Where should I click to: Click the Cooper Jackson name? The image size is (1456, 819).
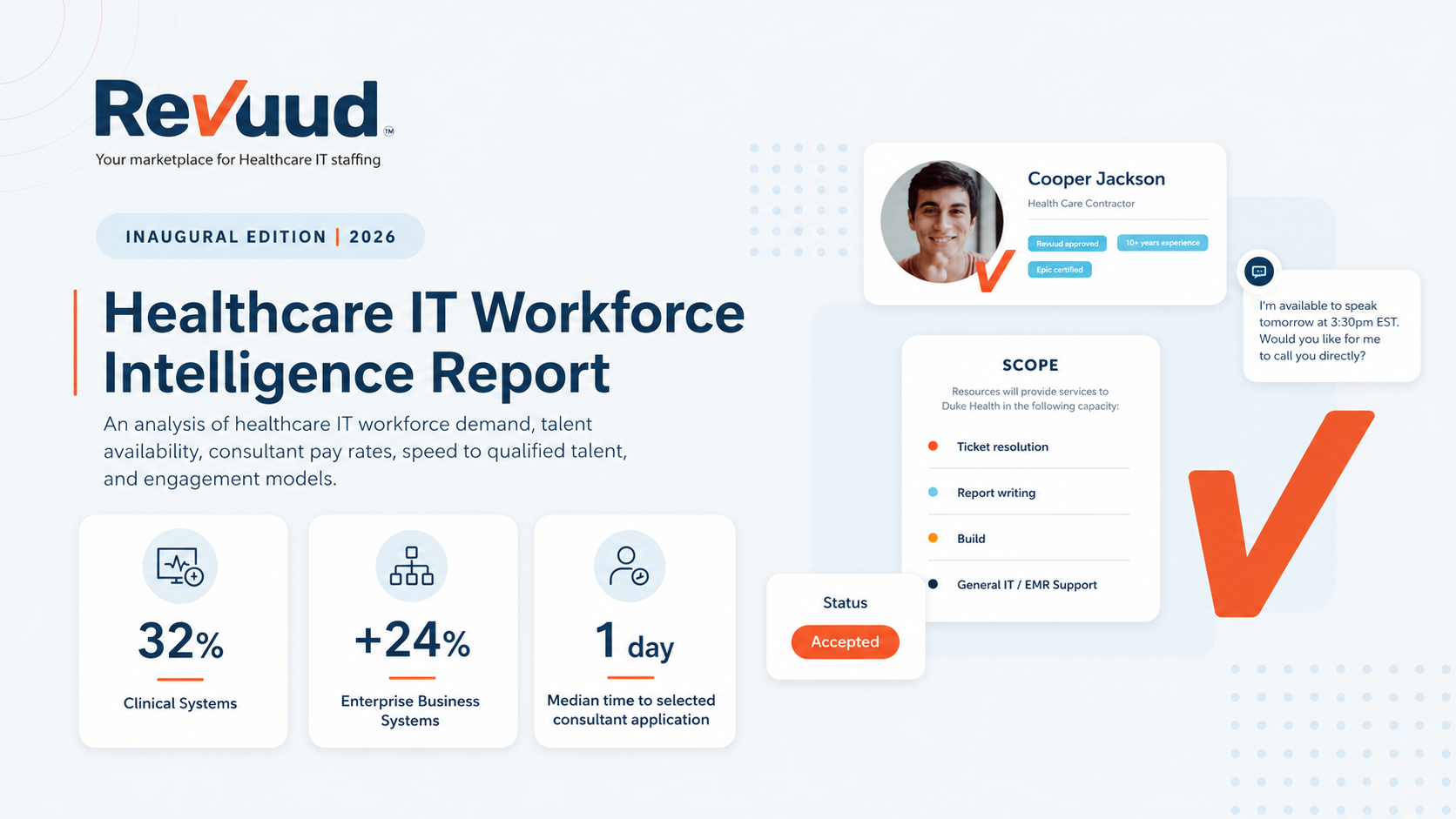(1096, 178)
